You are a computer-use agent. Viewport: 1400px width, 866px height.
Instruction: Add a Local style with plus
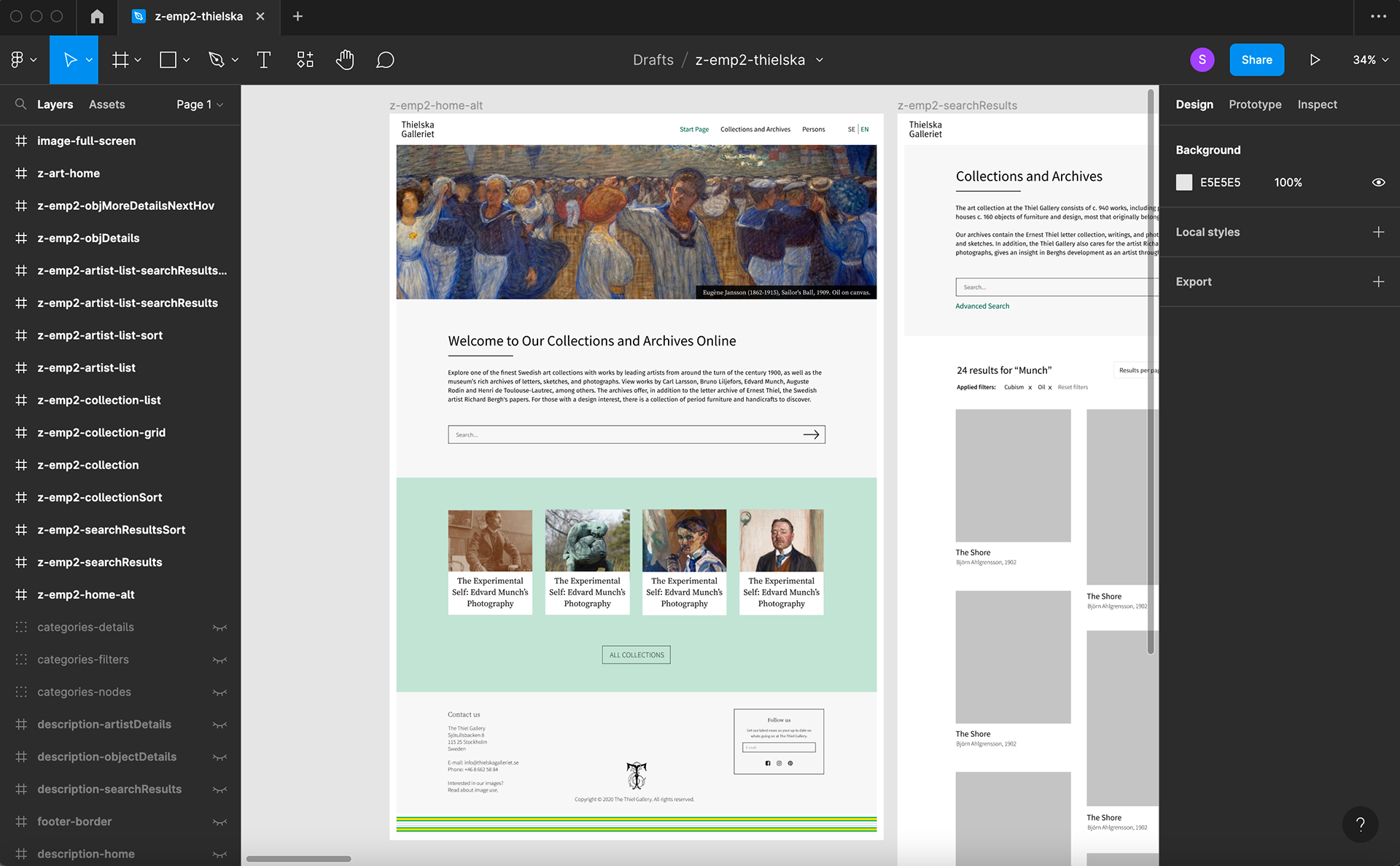coord(1378,232)
